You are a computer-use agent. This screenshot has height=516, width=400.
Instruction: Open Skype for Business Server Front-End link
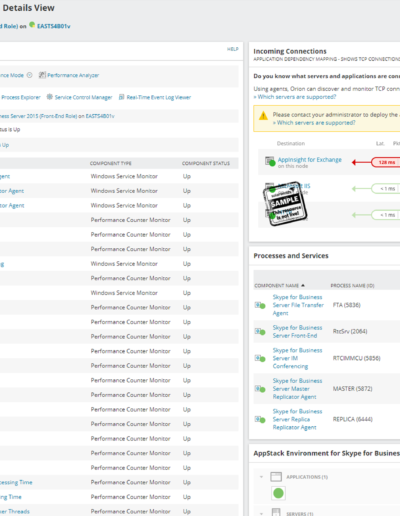pos(297,332)
